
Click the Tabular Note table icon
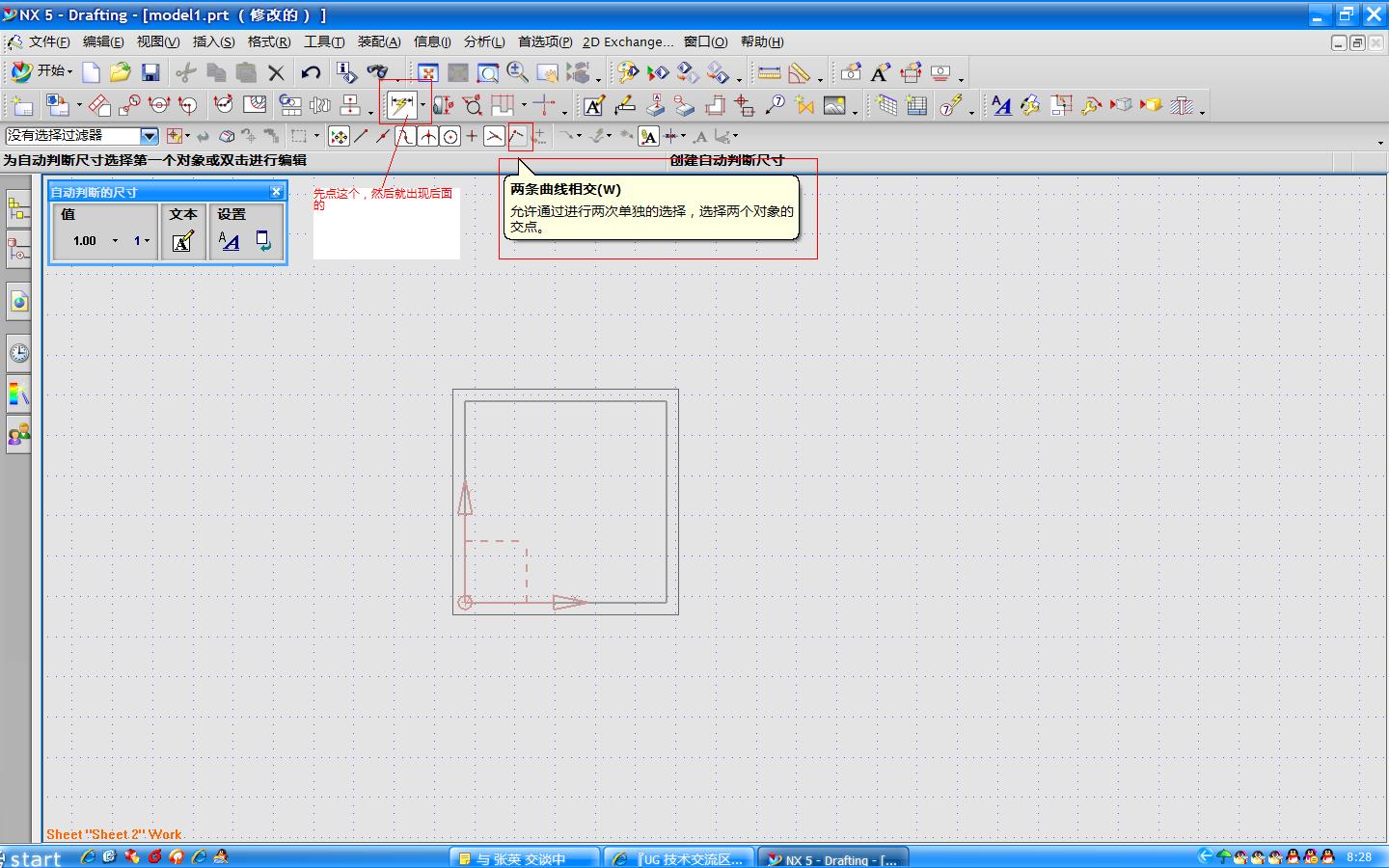click(x=886, y=105)
